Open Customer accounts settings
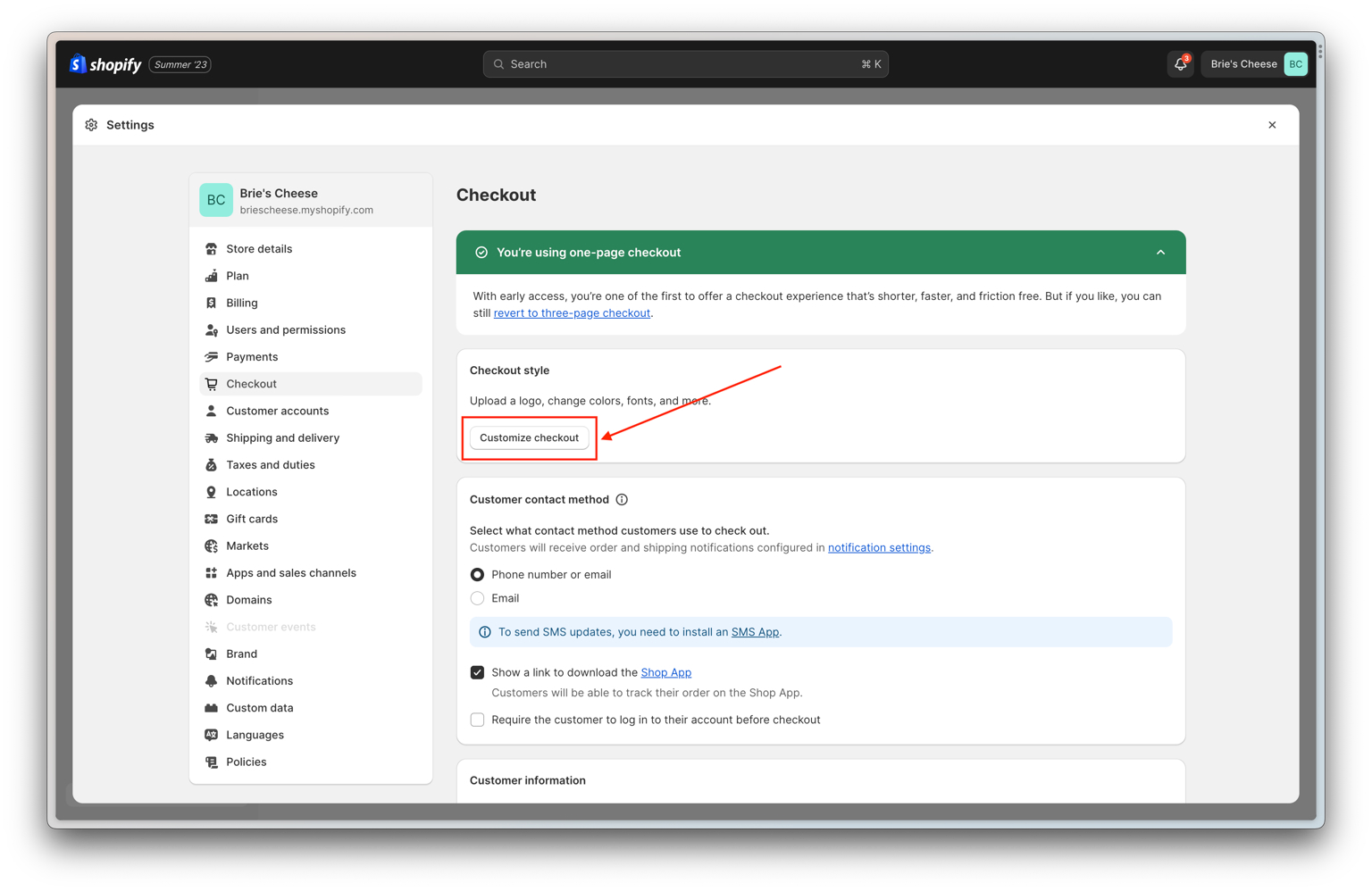 point(311,411)
